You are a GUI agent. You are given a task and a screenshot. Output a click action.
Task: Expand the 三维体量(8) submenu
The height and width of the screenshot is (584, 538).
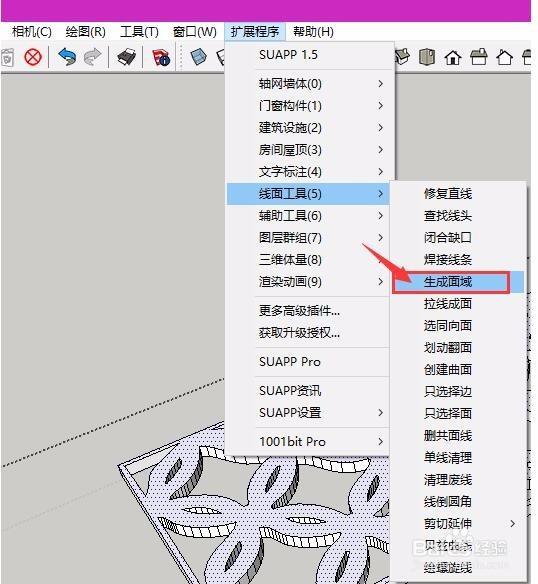308,260
